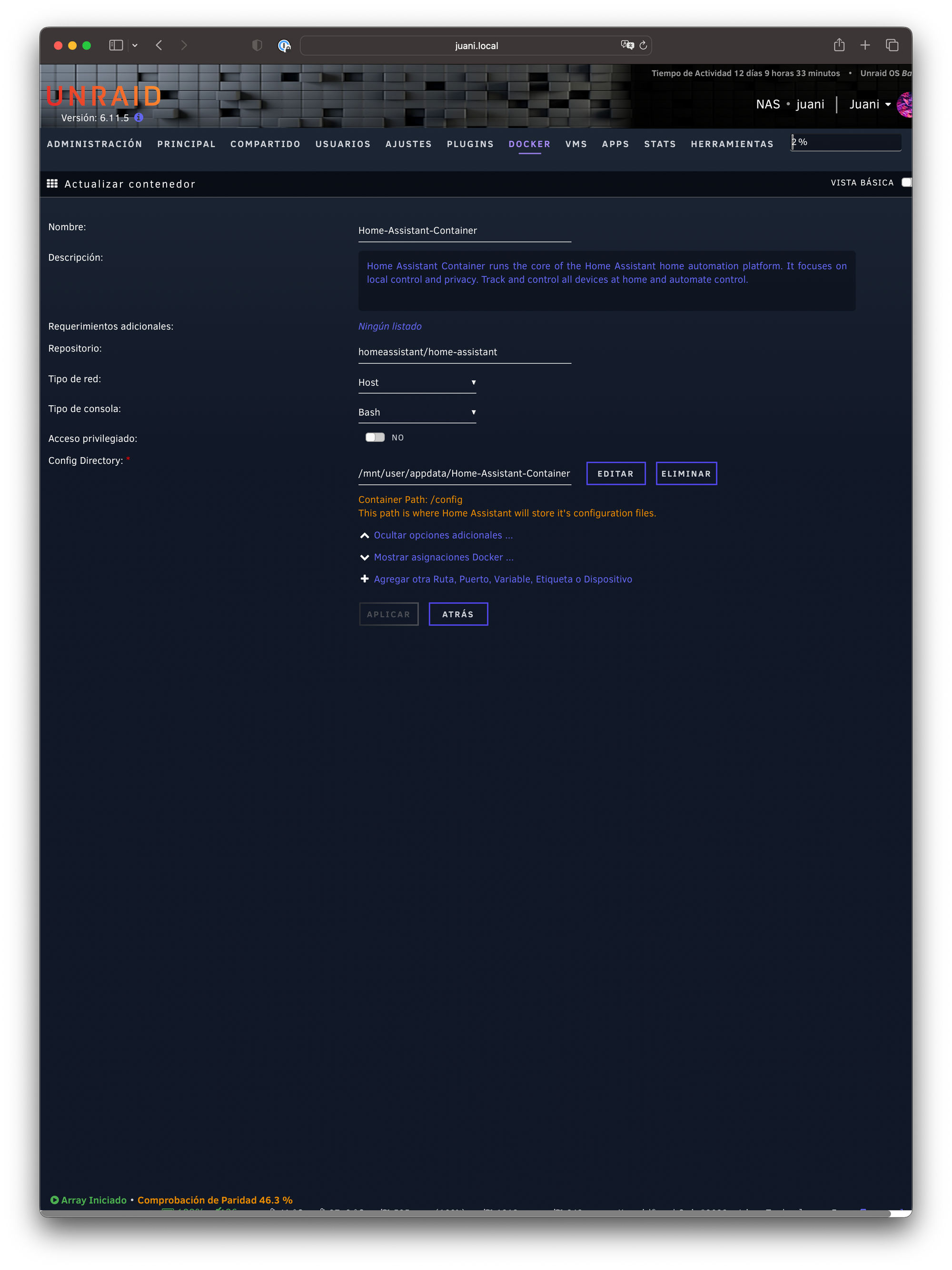Screen dimensions: 952x1270
Task: Click the Eliminar button
Action: [x=686, y=474]
